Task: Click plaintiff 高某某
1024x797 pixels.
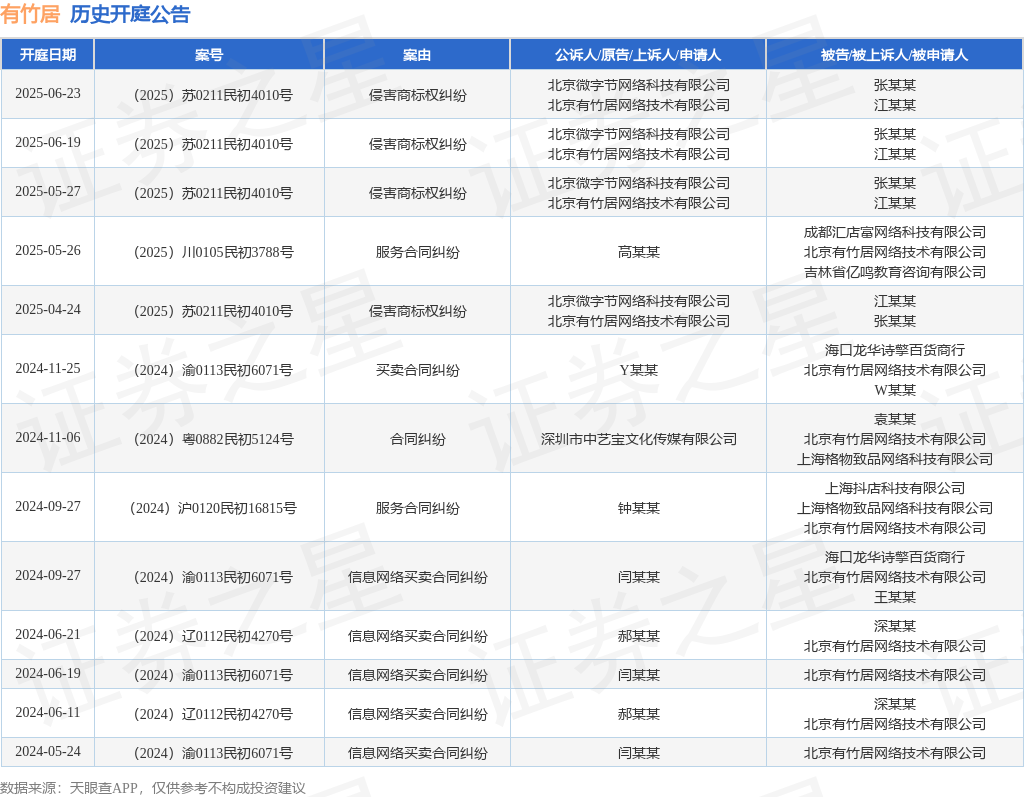Action: (639, 252)
